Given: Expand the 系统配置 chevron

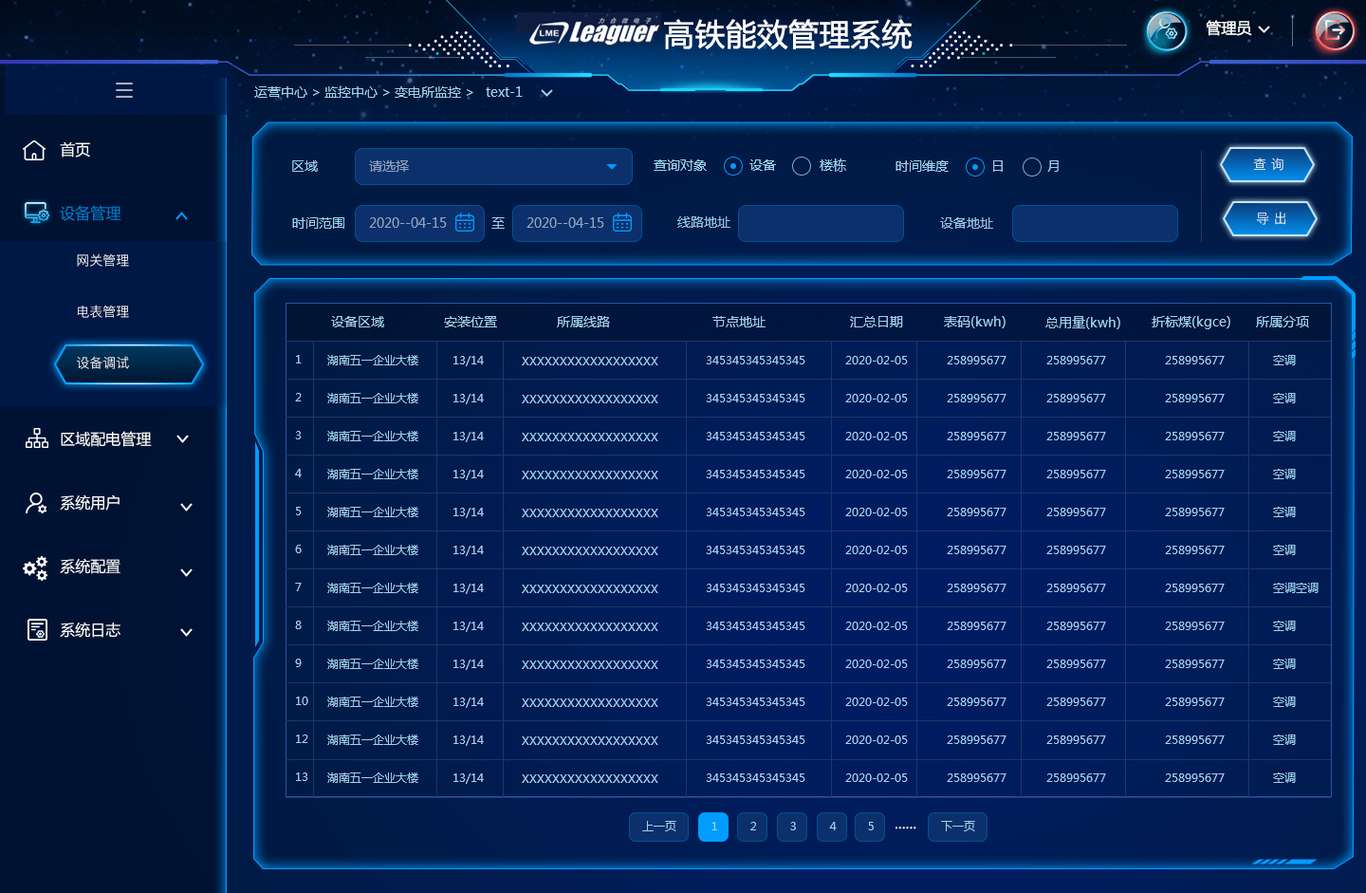Looking at the screenshot, I should tap(186, 572).
